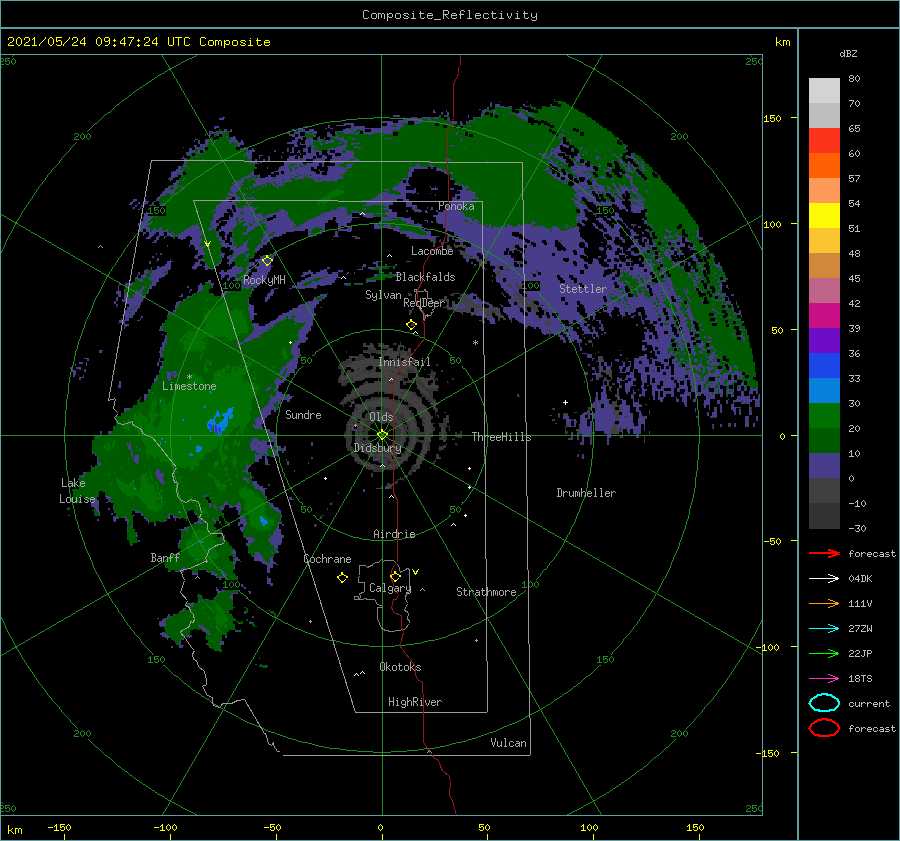Pick the slate purple 10 dBZ swatch
900x841 pixels.
coord(824,465)
